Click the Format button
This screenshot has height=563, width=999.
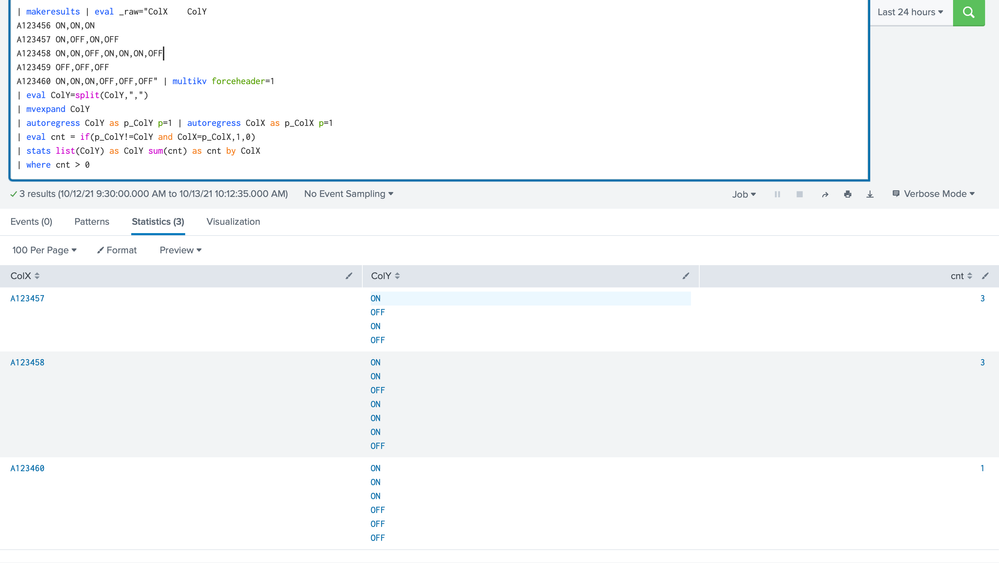[x=117, y=250]
